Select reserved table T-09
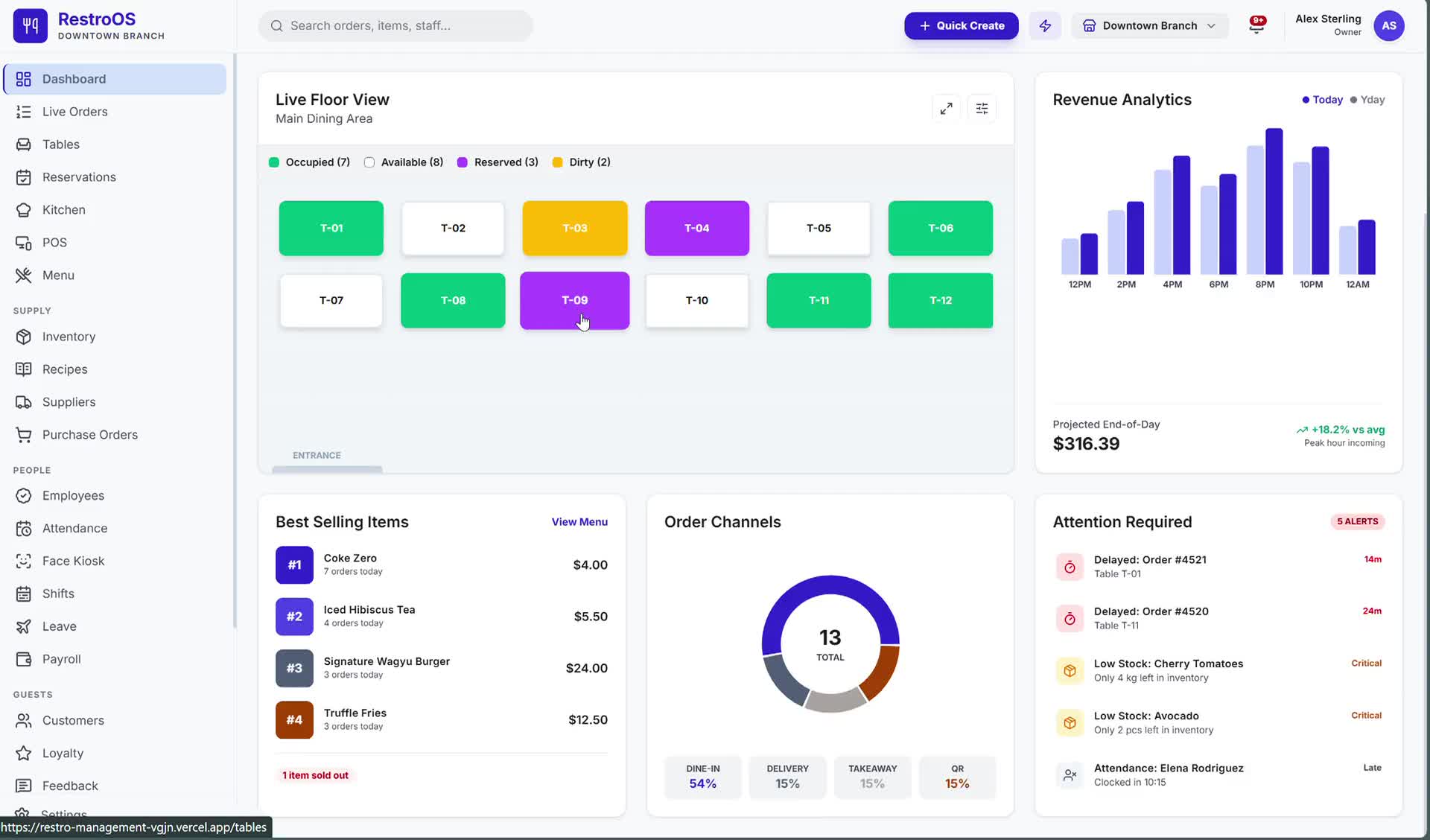The image size is (1430, 840). 574,300
